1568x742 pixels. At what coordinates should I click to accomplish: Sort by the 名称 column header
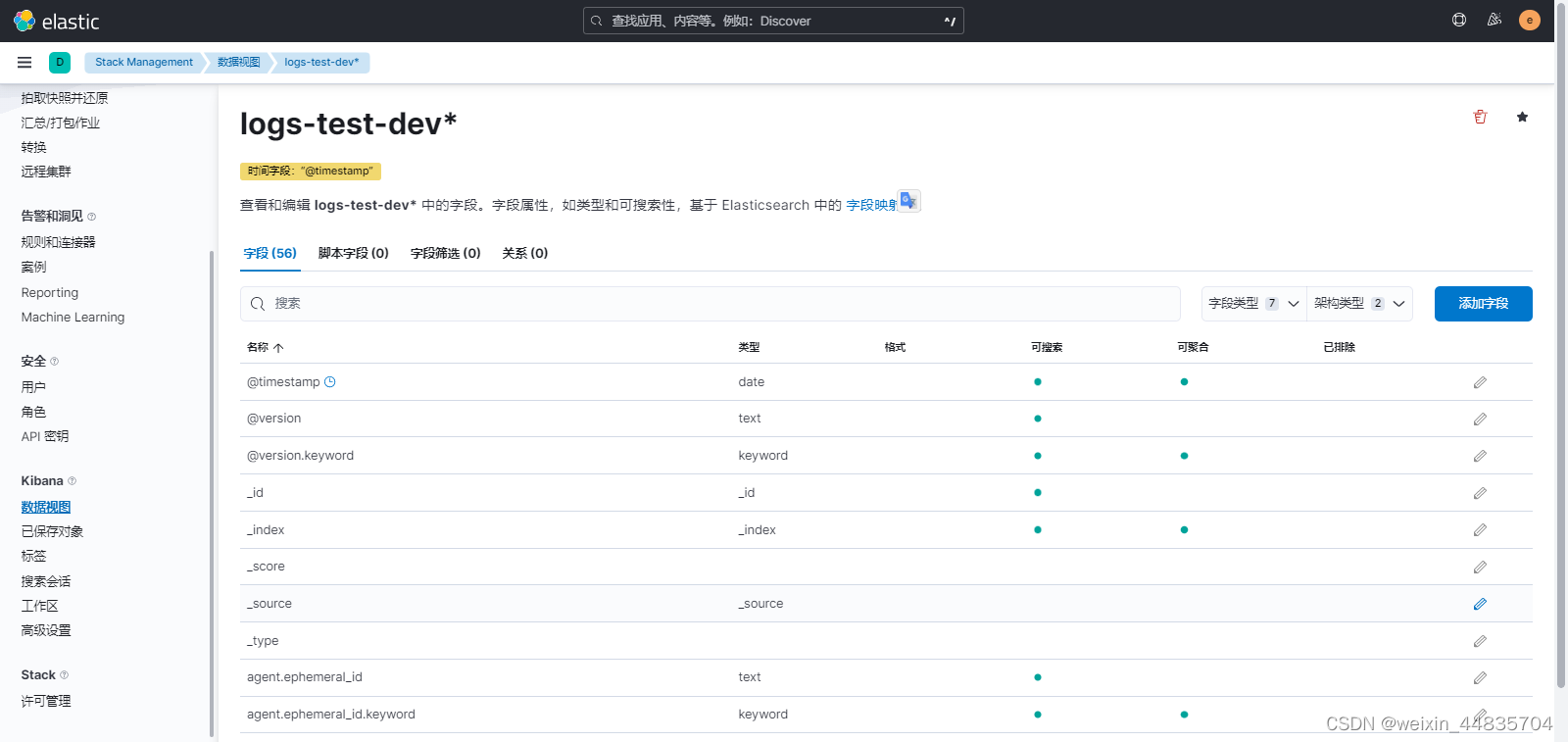pyautogui.click(x=265, y=347)
